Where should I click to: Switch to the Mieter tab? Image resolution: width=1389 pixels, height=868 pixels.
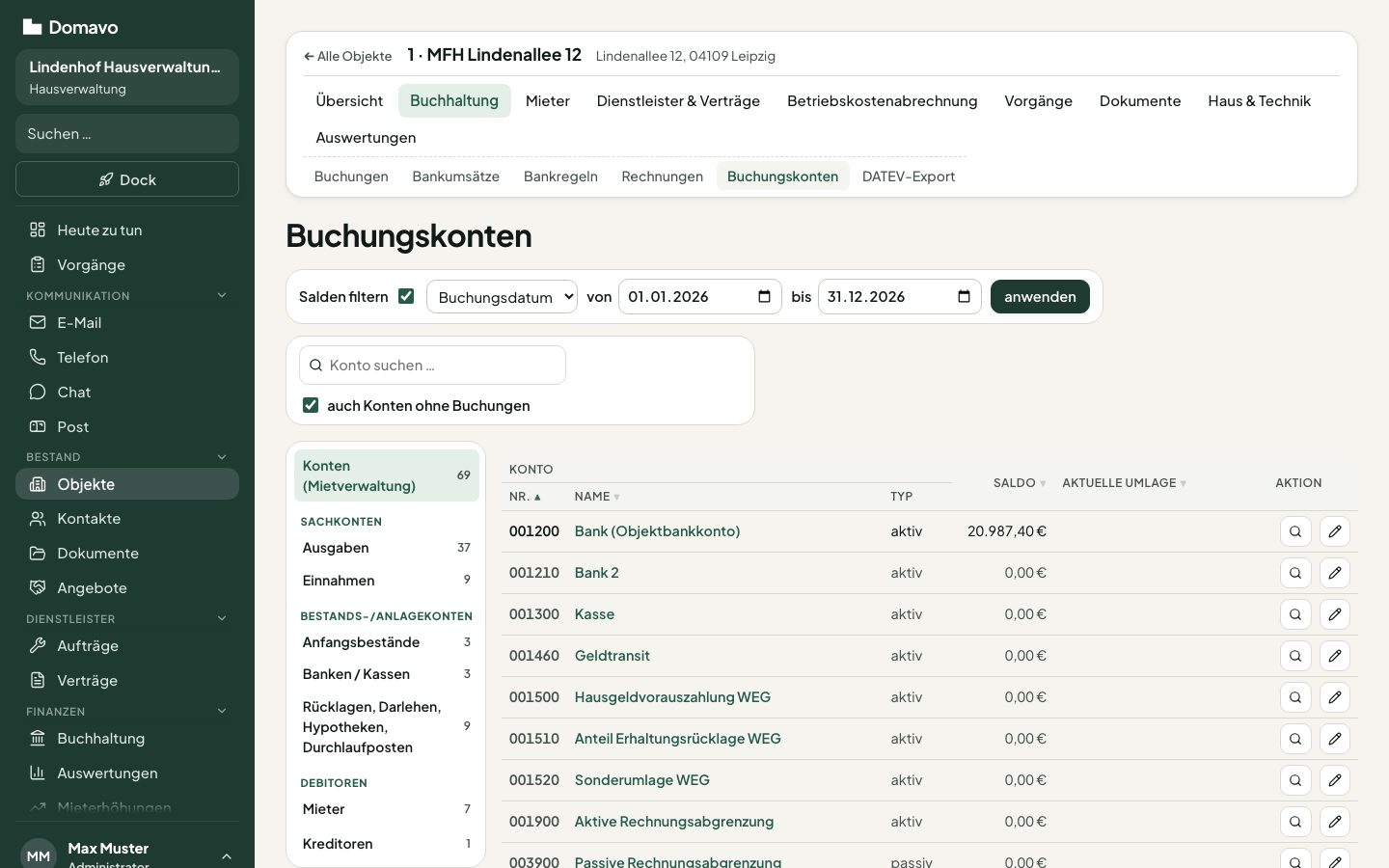548,100
